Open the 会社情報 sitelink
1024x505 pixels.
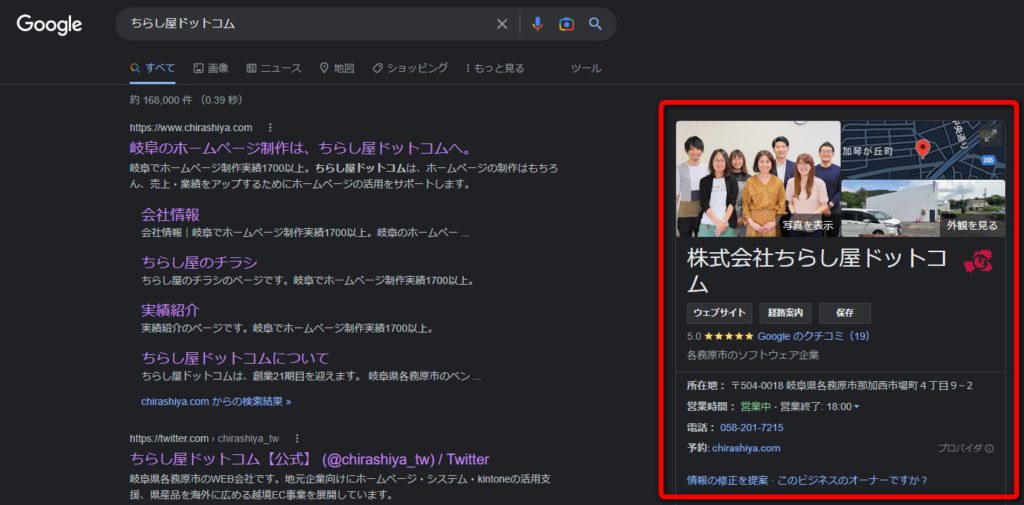pos(170,214)
